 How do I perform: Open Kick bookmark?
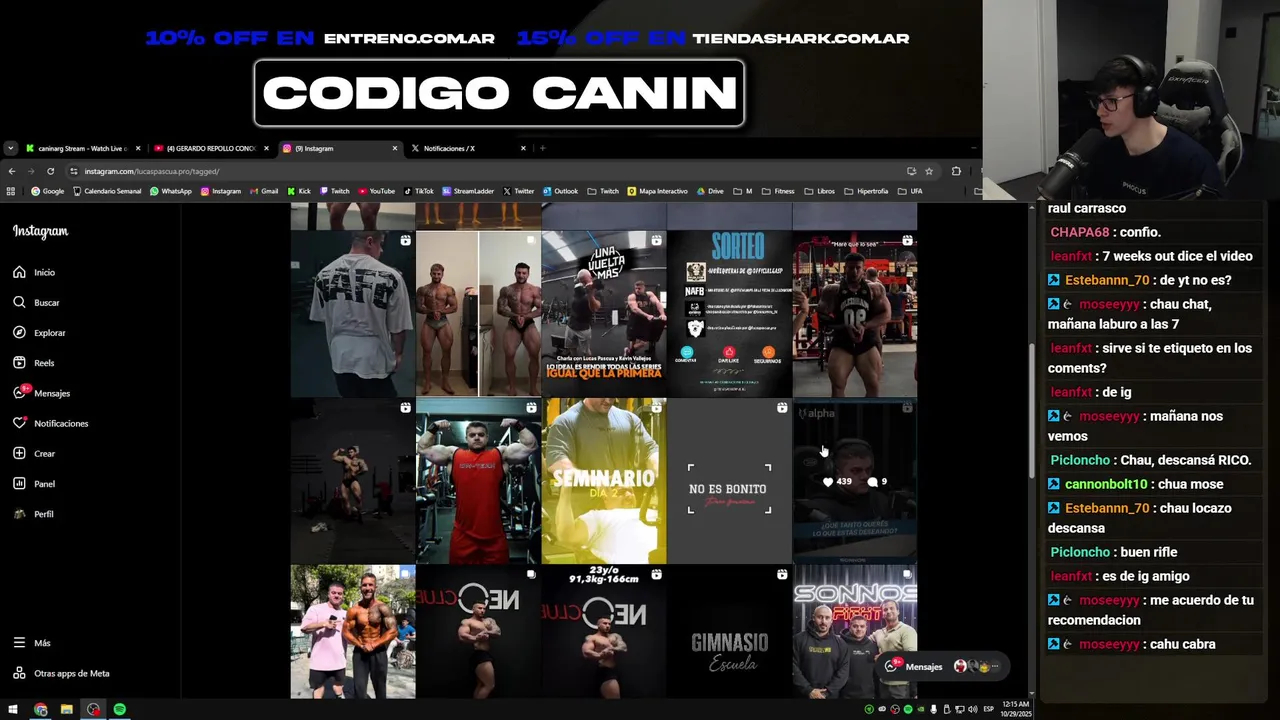299,191
